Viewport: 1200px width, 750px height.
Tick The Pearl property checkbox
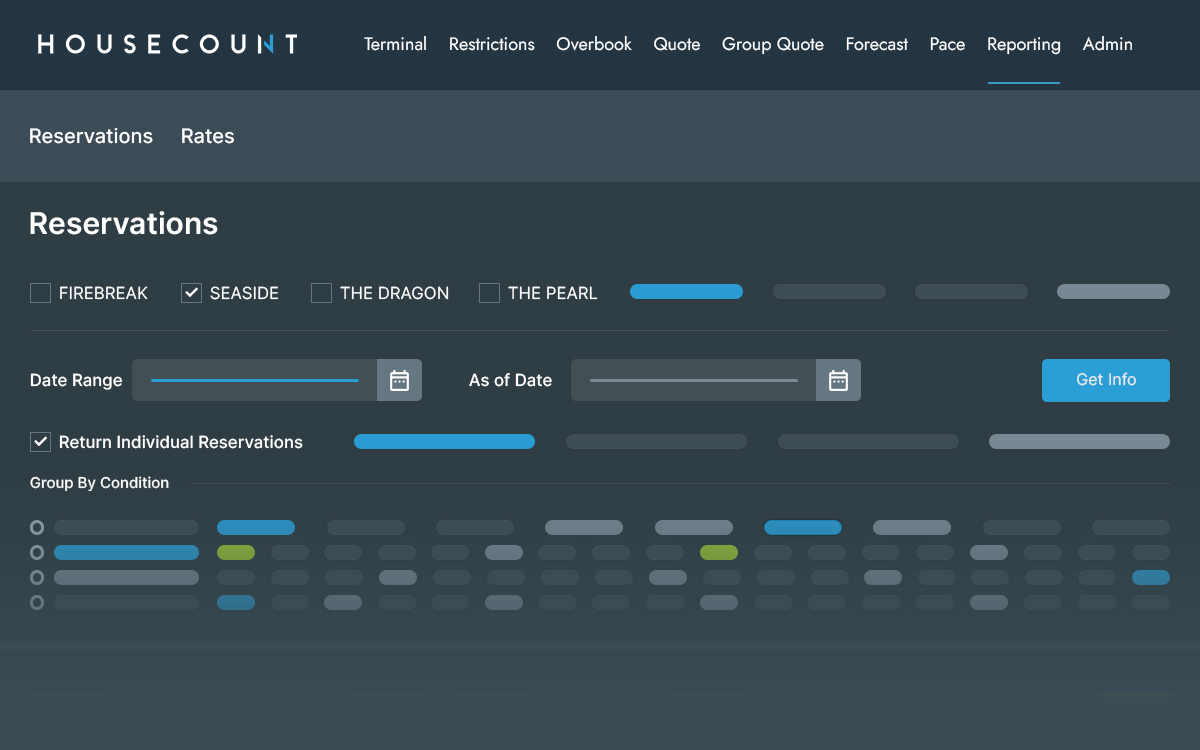point(489,293)
